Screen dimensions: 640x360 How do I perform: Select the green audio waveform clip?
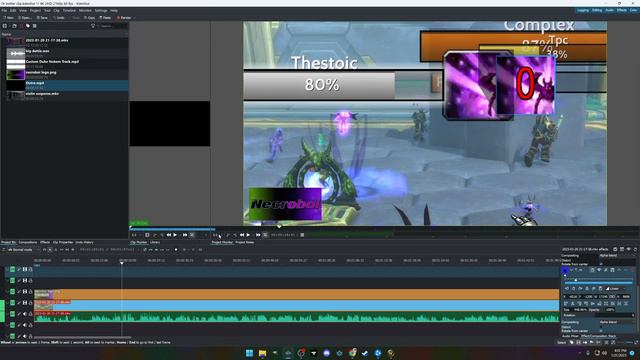click(296, 317)
